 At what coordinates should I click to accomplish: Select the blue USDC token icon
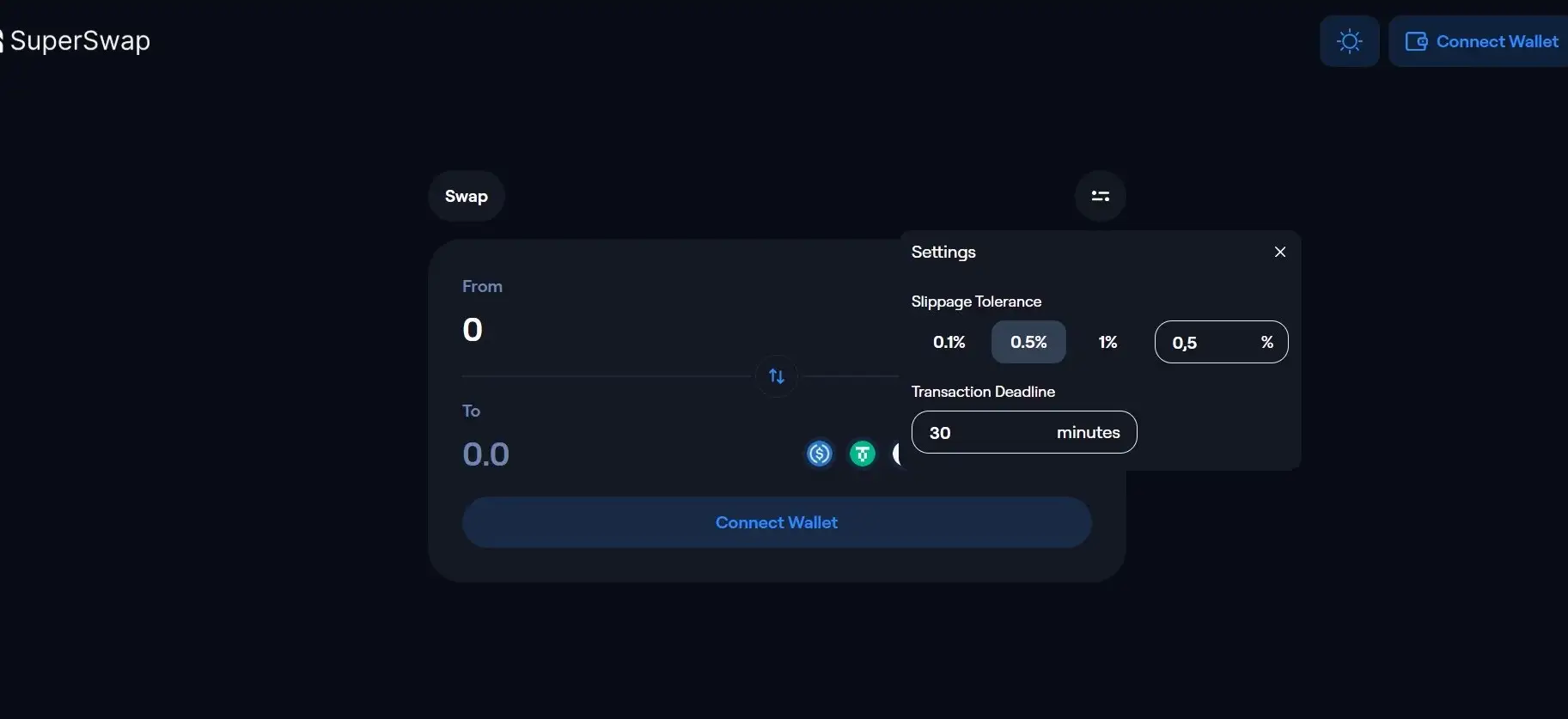[x=820, y=454]
